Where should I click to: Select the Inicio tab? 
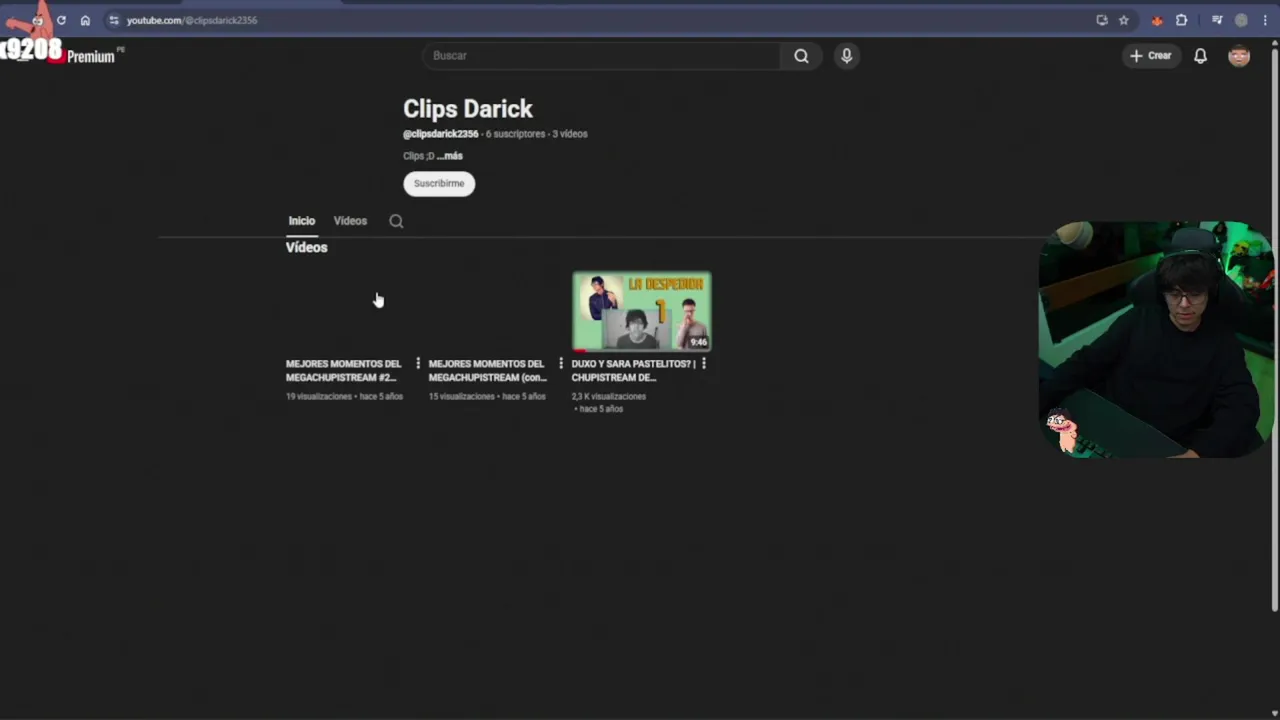click(x=301, y=221)
